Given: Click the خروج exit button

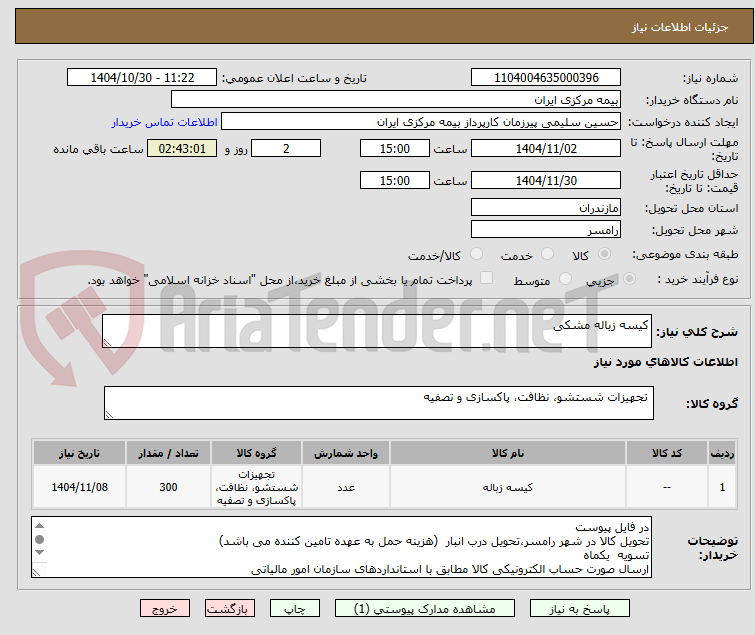Looking at the screenshot, I should click(165, 609).
